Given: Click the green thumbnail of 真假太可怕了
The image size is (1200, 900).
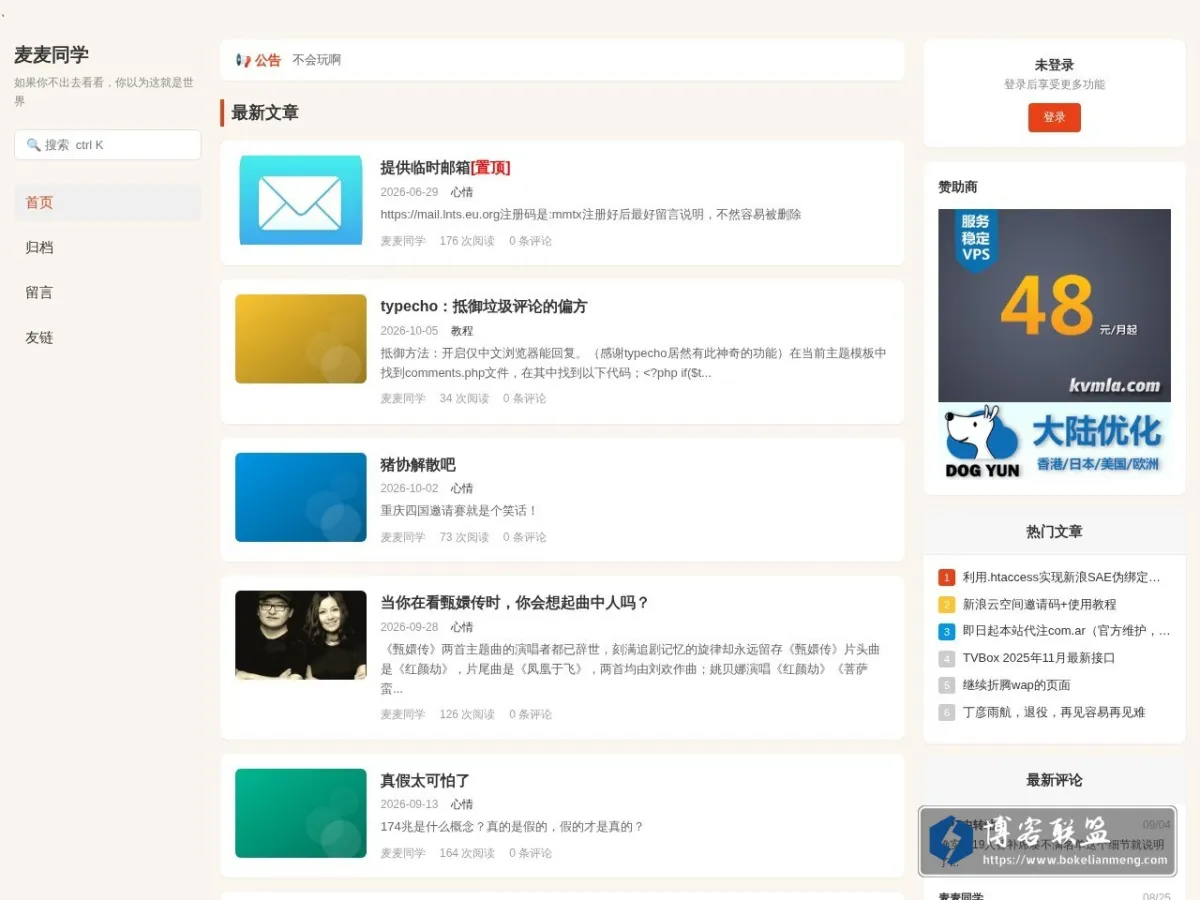Looking at the screenshot, I should pyautogui.click(x=301, y=813).
